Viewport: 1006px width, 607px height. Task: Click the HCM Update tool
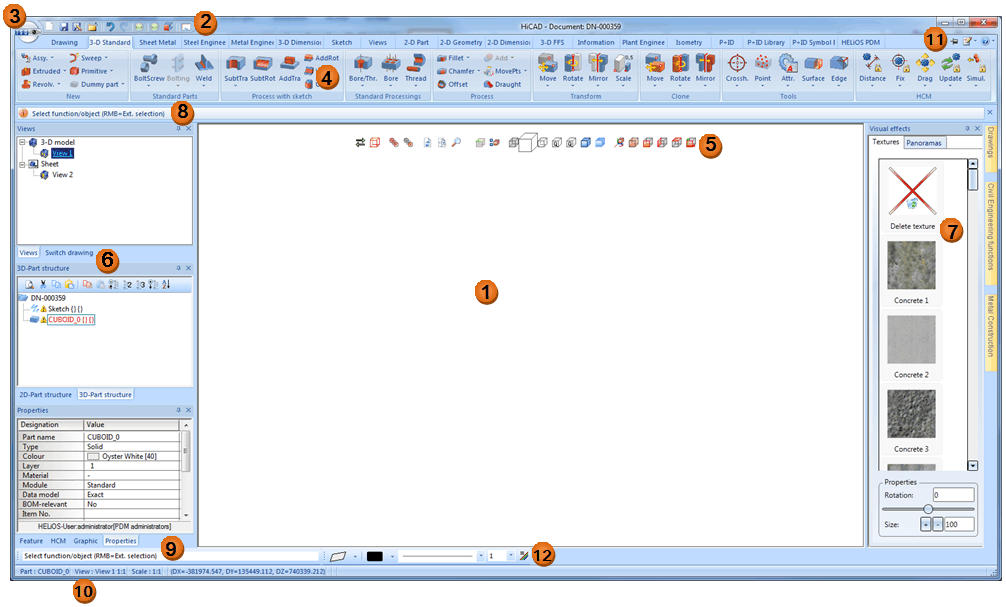(950, 68)
